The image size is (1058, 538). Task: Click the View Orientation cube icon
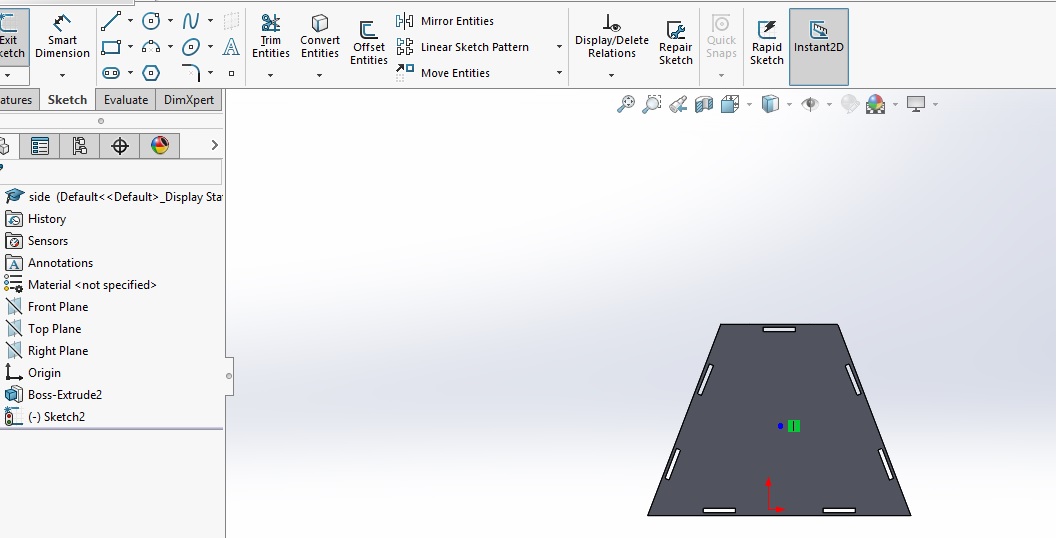730,104
